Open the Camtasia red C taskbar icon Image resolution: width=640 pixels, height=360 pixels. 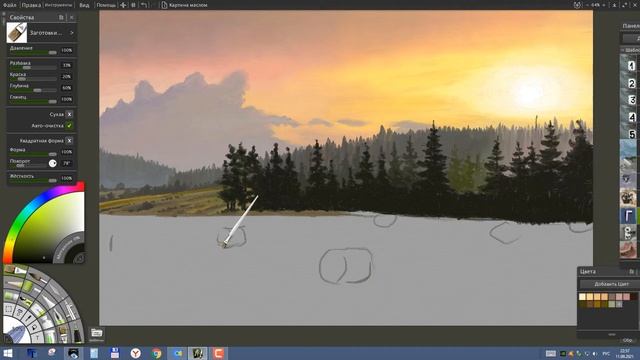[x=218, y=353]
